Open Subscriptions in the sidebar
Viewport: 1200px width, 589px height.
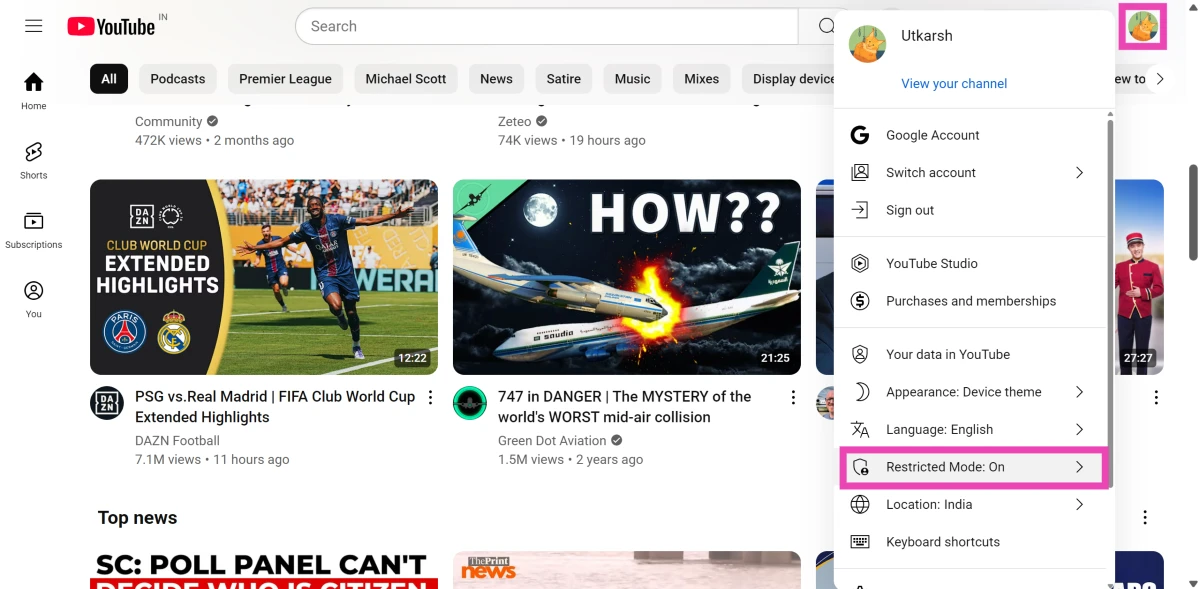[x=34, y=229]
